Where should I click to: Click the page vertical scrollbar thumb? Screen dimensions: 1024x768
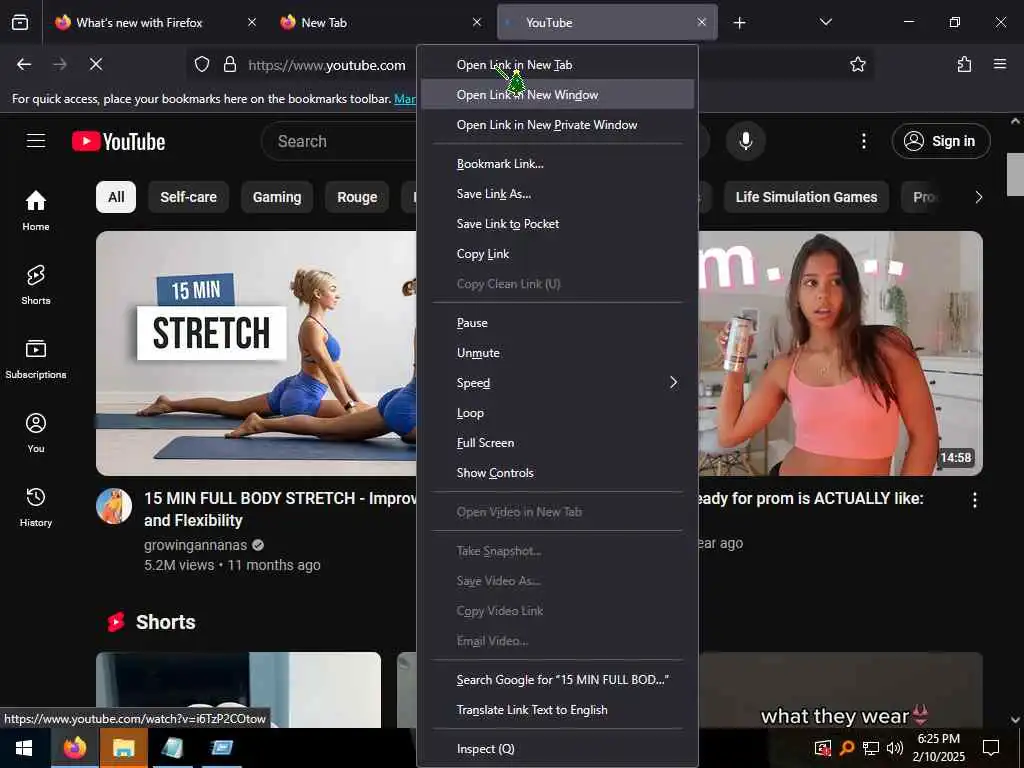pyautogui.click(x=1015, y=174)
